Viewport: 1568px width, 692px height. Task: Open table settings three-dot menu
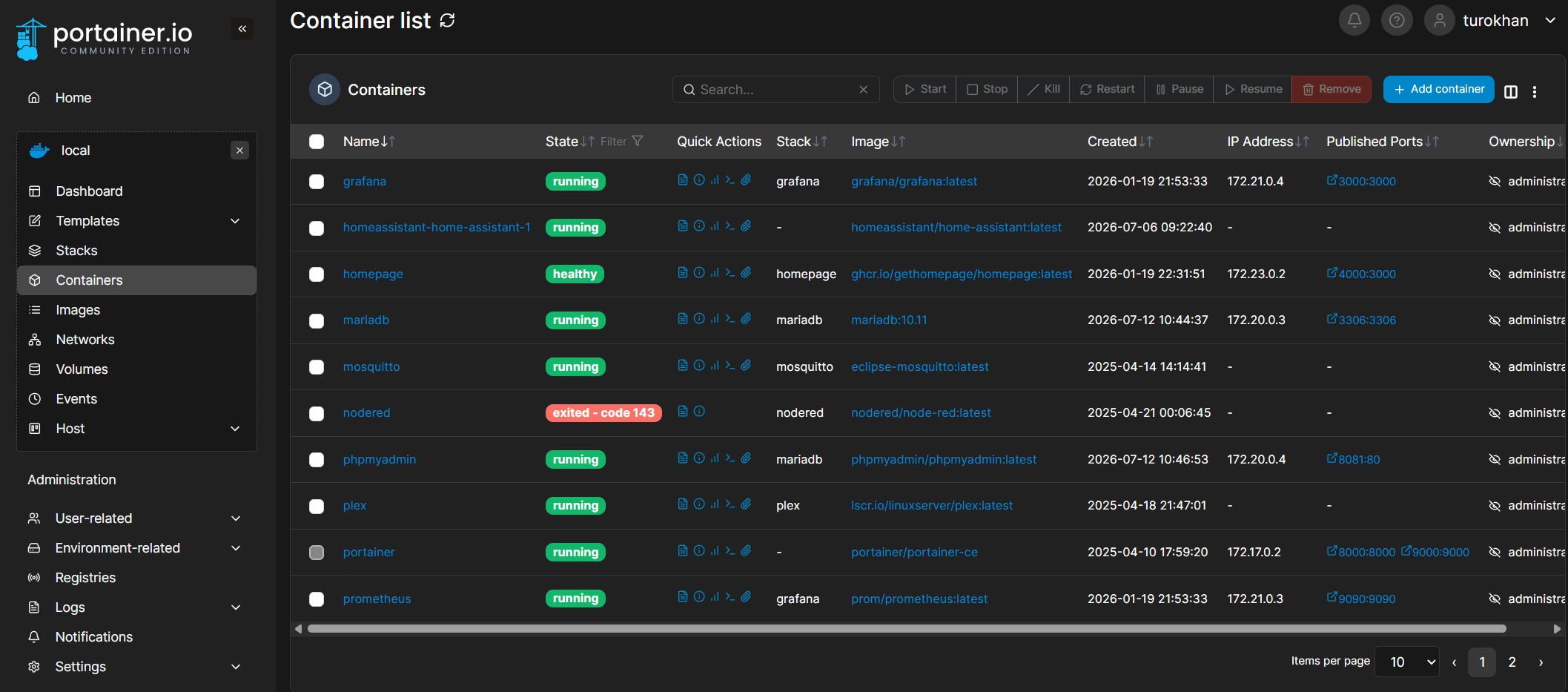click(x=1535, y=91)
